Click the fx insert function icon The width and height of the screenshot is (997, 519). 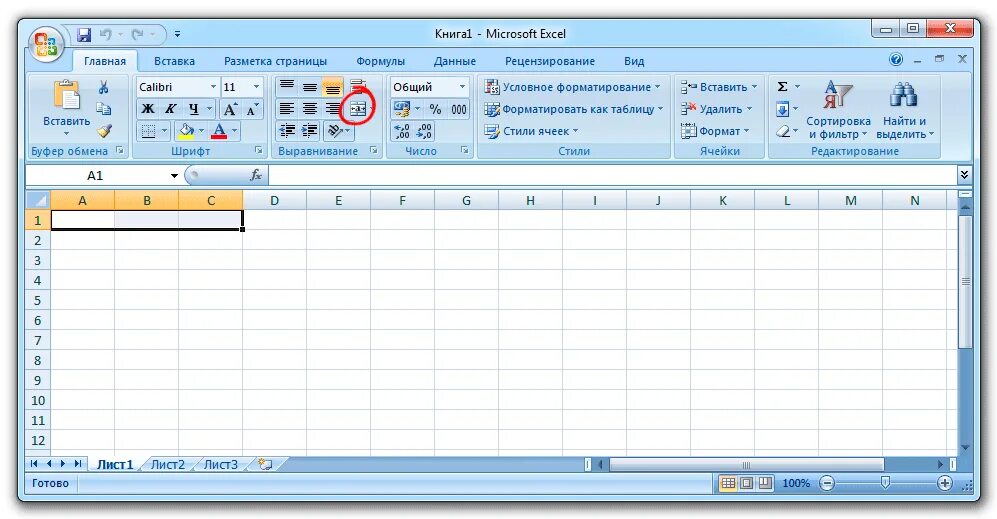tap(256, 175)
